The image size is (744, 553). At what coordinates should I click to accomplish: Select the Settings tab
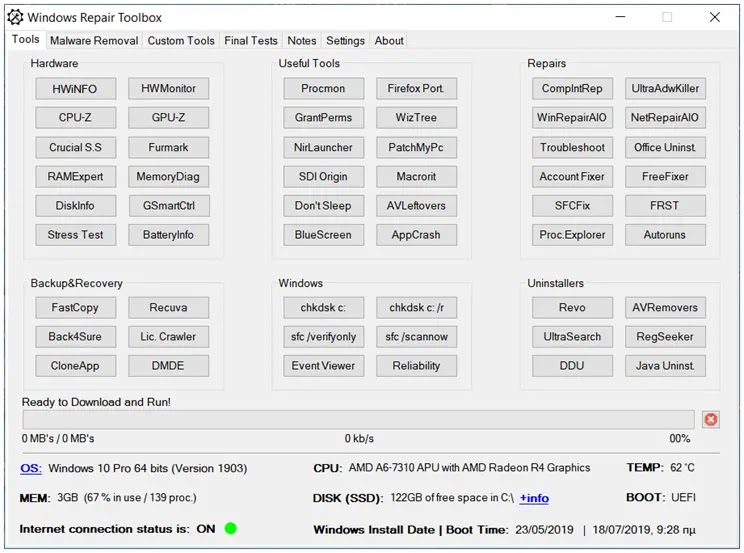(345, 41)
